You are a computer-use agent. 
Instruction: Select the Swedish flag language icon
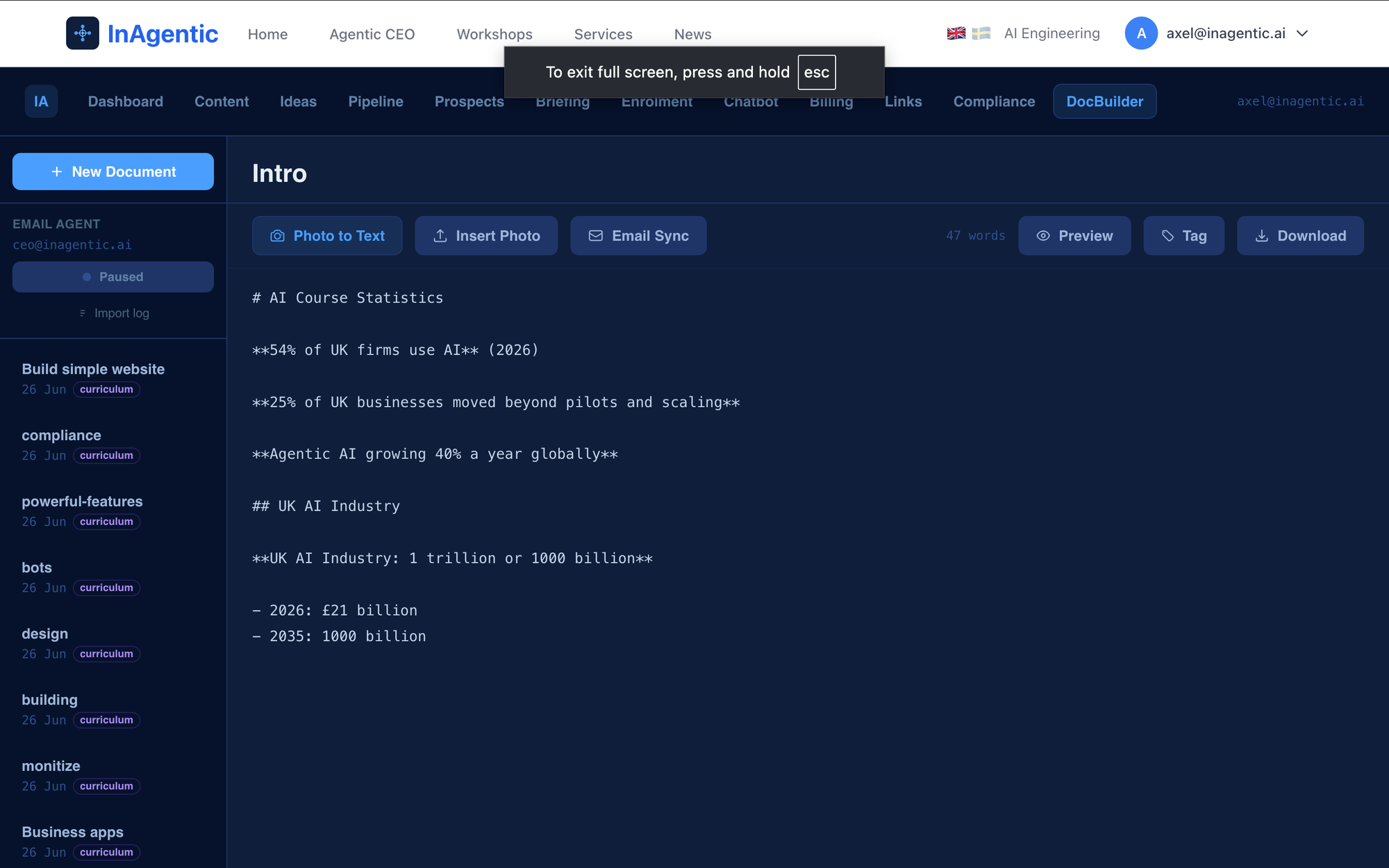[x=981, y=33]
